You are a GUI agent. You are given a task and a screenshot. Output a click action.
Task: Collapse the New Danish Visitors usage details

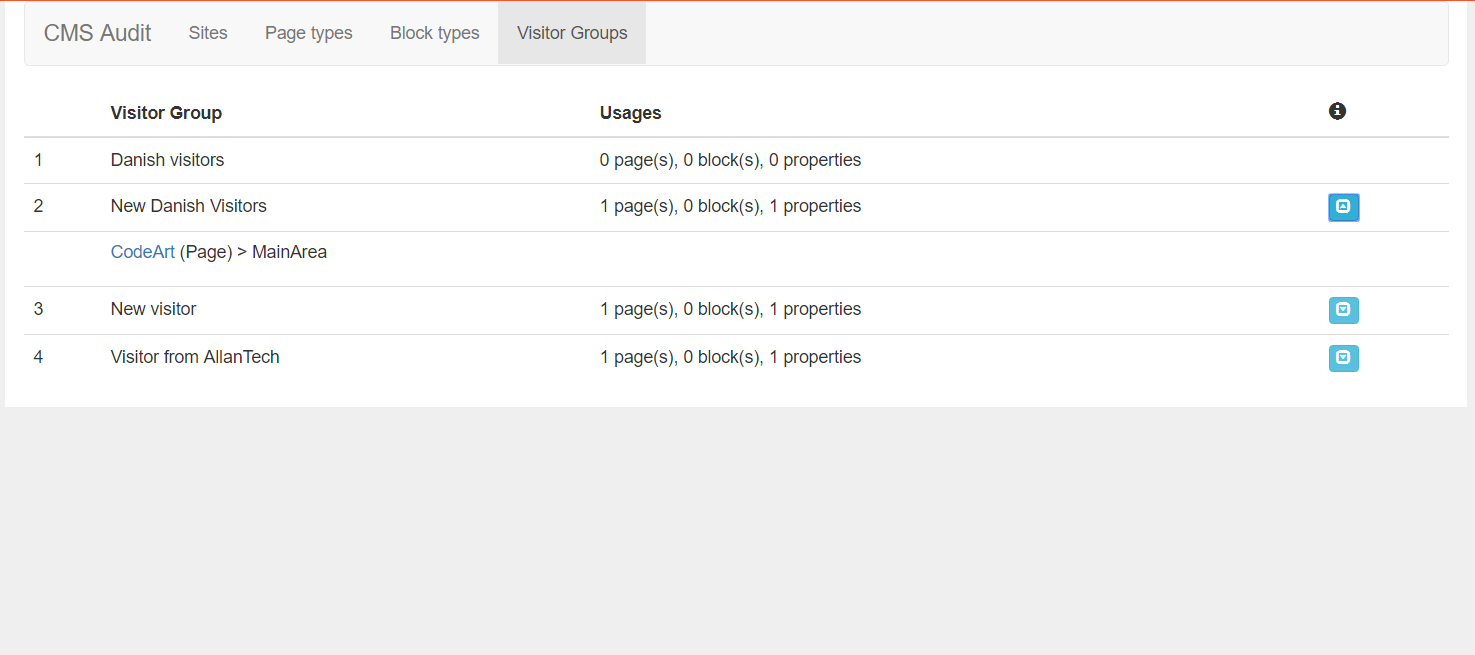(1343, 207)
